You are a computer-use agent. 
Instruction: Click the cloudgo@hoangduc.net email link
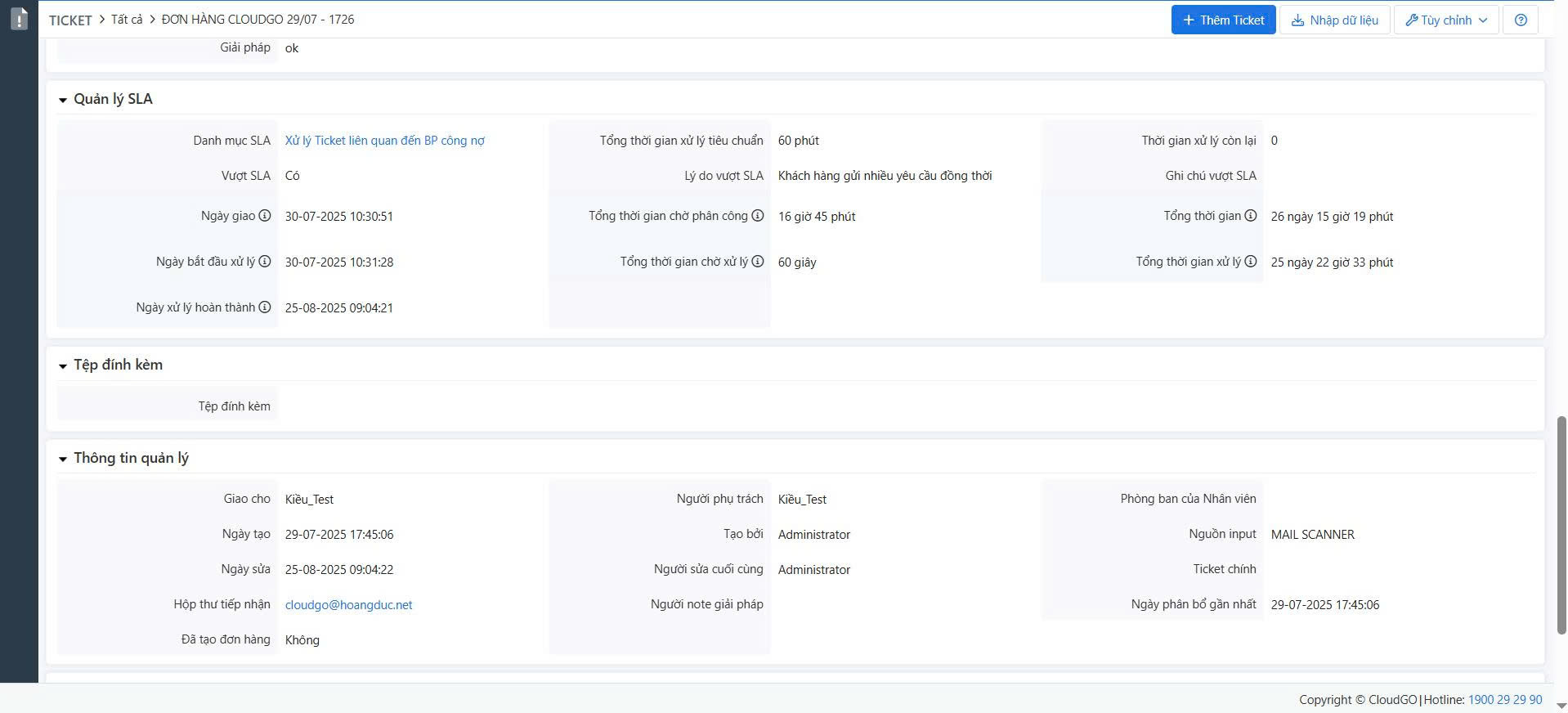348,605
